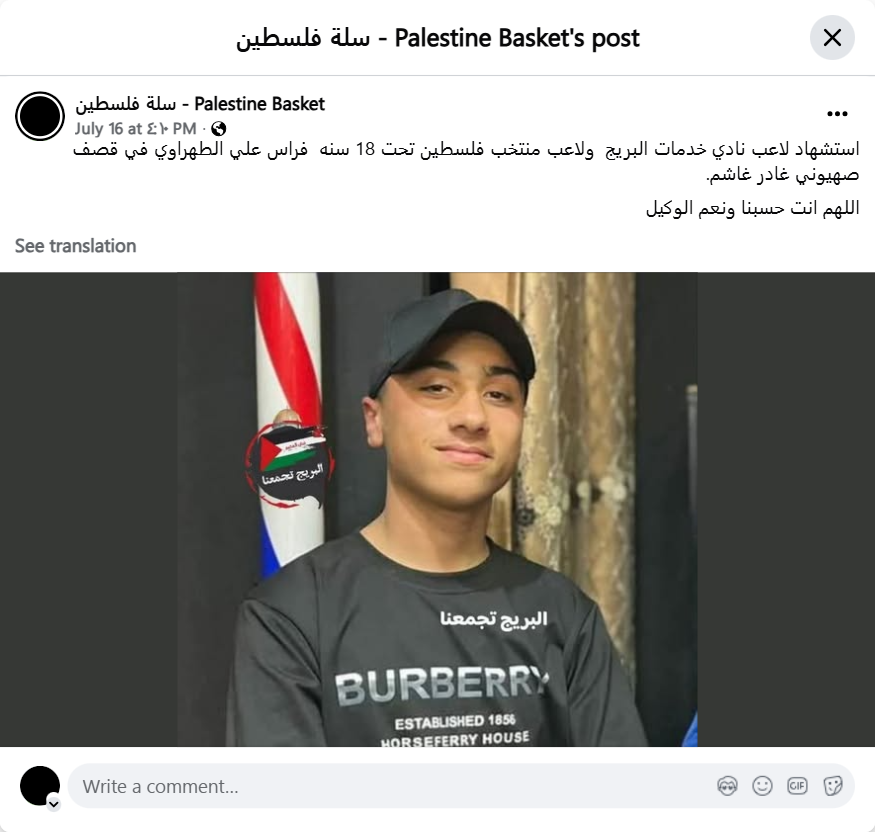Click the Arabic prayer line above See translation
Screen dimensions: 875x832
753,208
